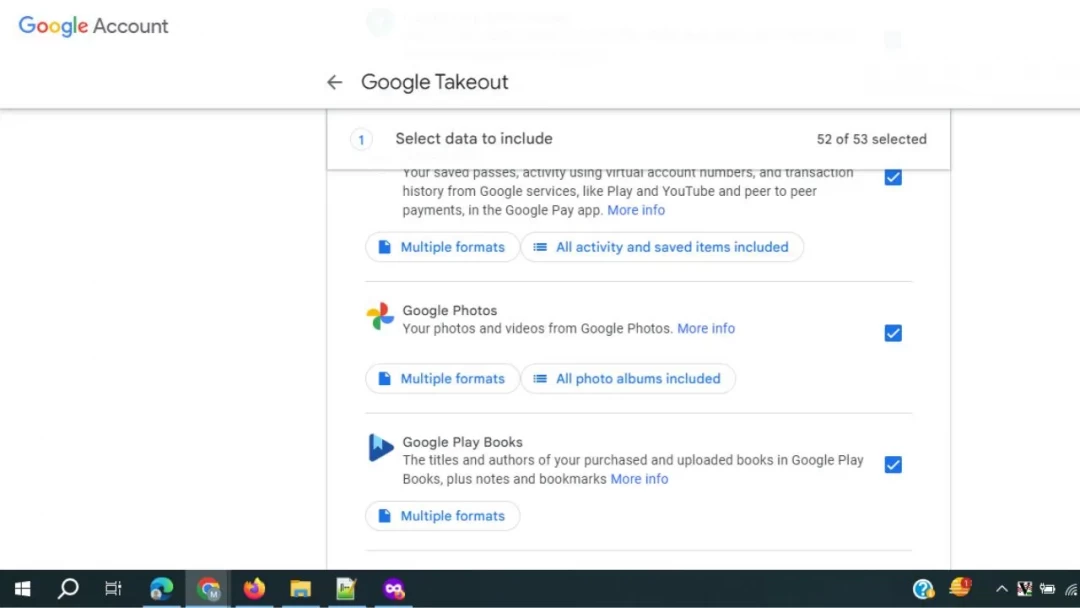The width and height of the screenshot is (1080, 608).
Task: Deselect the Google Play Books checkbox
Action: (x=892, y=464)
